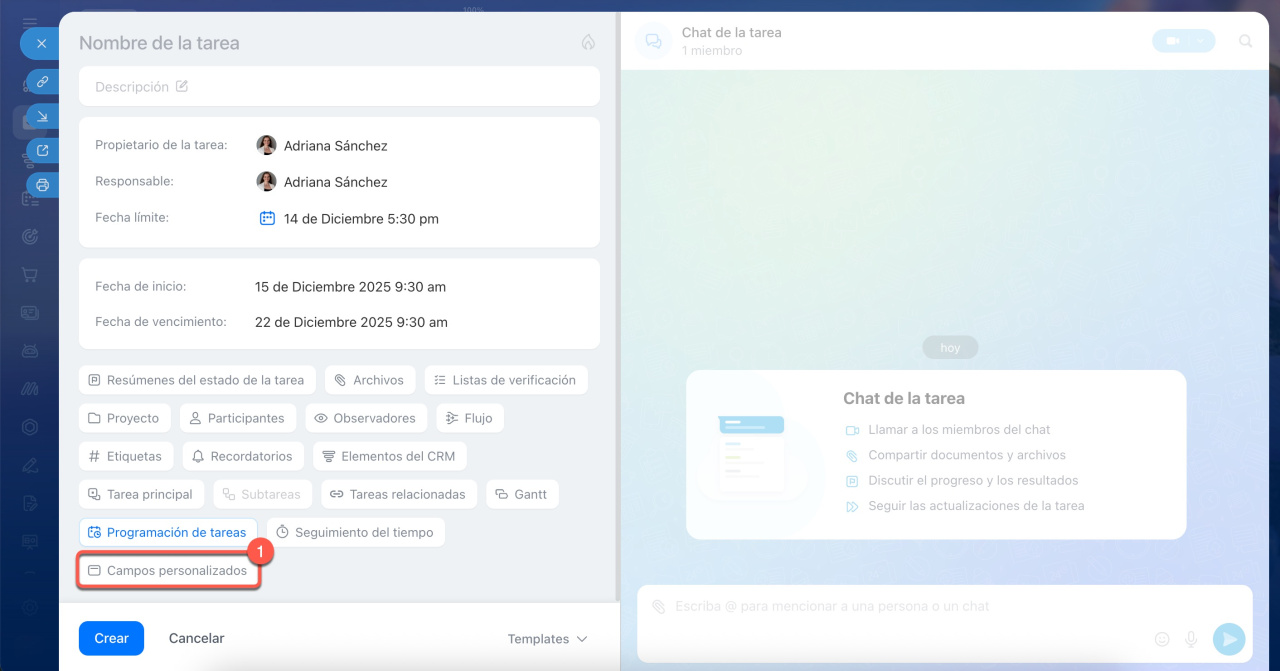
Task: Click the Flujo chip
Action: pos(470,418)
